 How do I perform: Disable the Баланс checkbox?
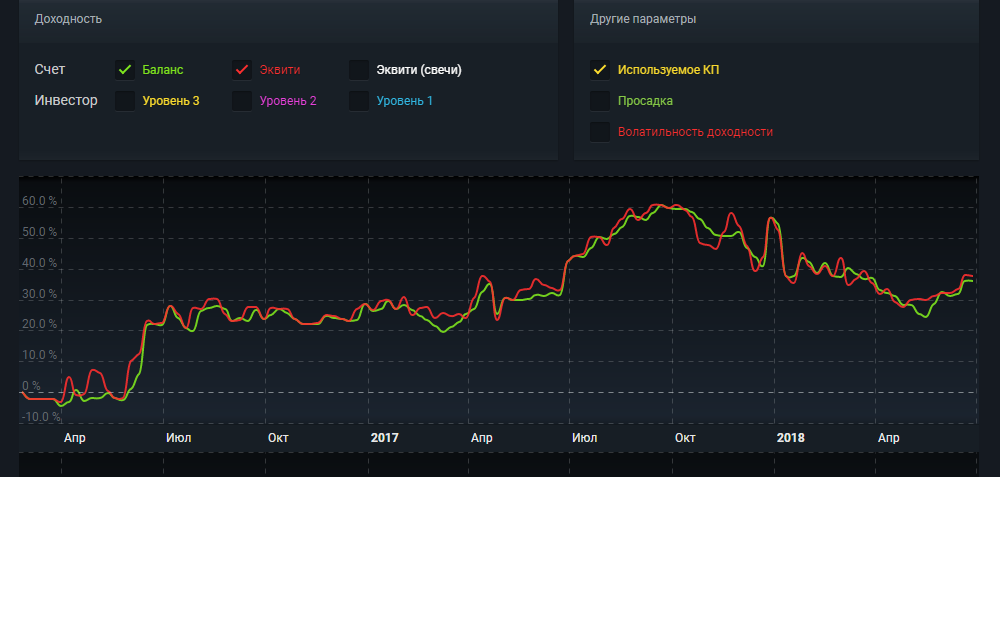(x=125, y=70)
